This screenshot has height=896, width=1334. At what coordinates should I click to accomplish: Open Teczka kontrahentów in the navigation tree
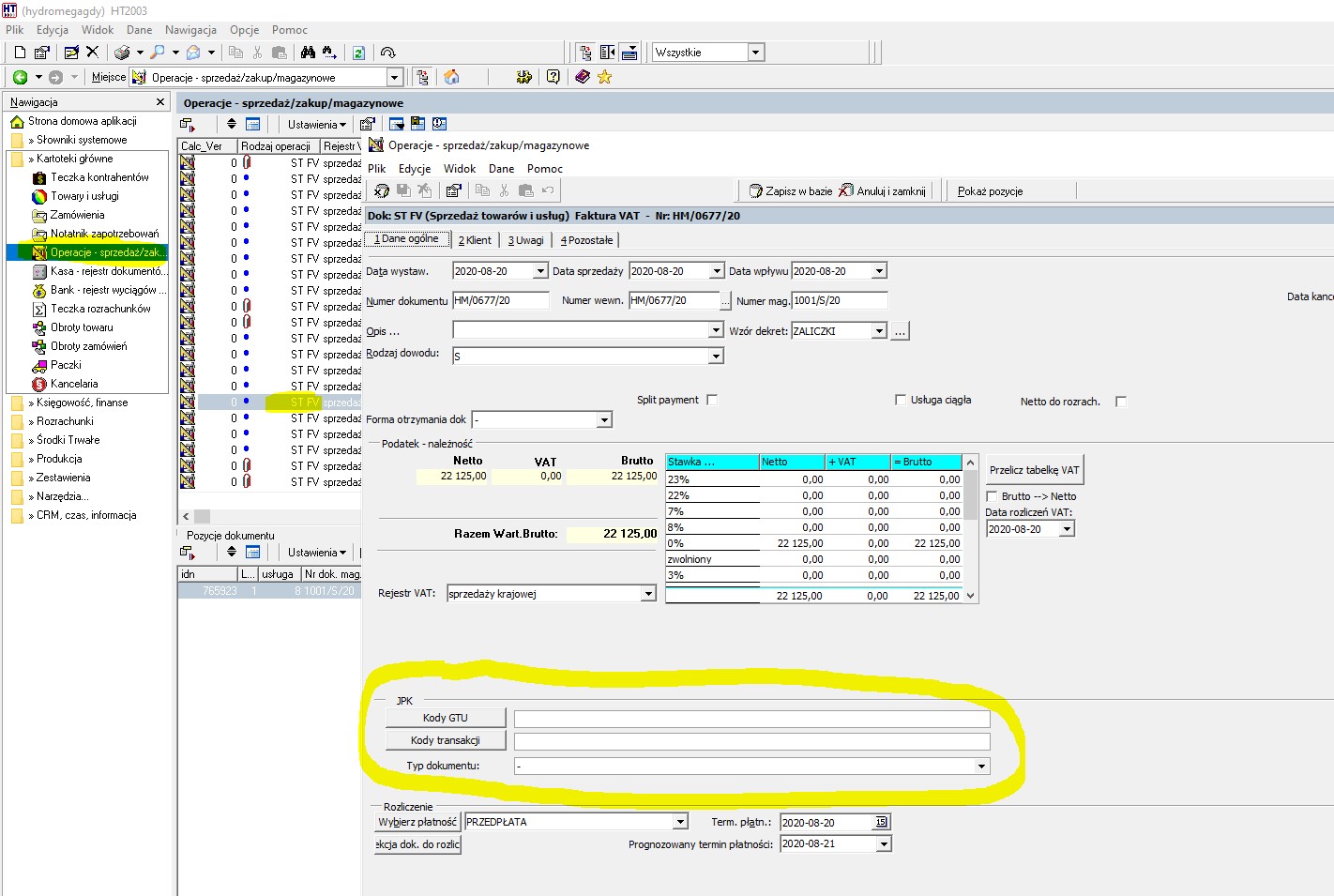click(x=99, y=177)
